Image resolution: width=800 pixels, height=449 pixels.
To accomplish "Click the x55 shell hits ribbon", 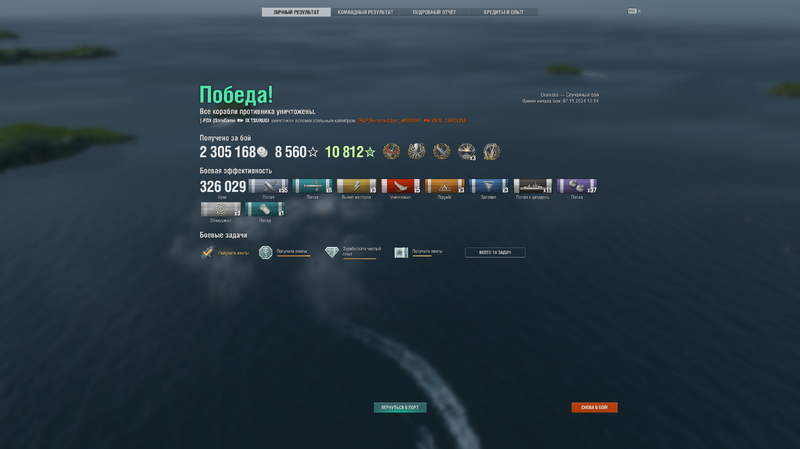I will (x=268, y=186).
